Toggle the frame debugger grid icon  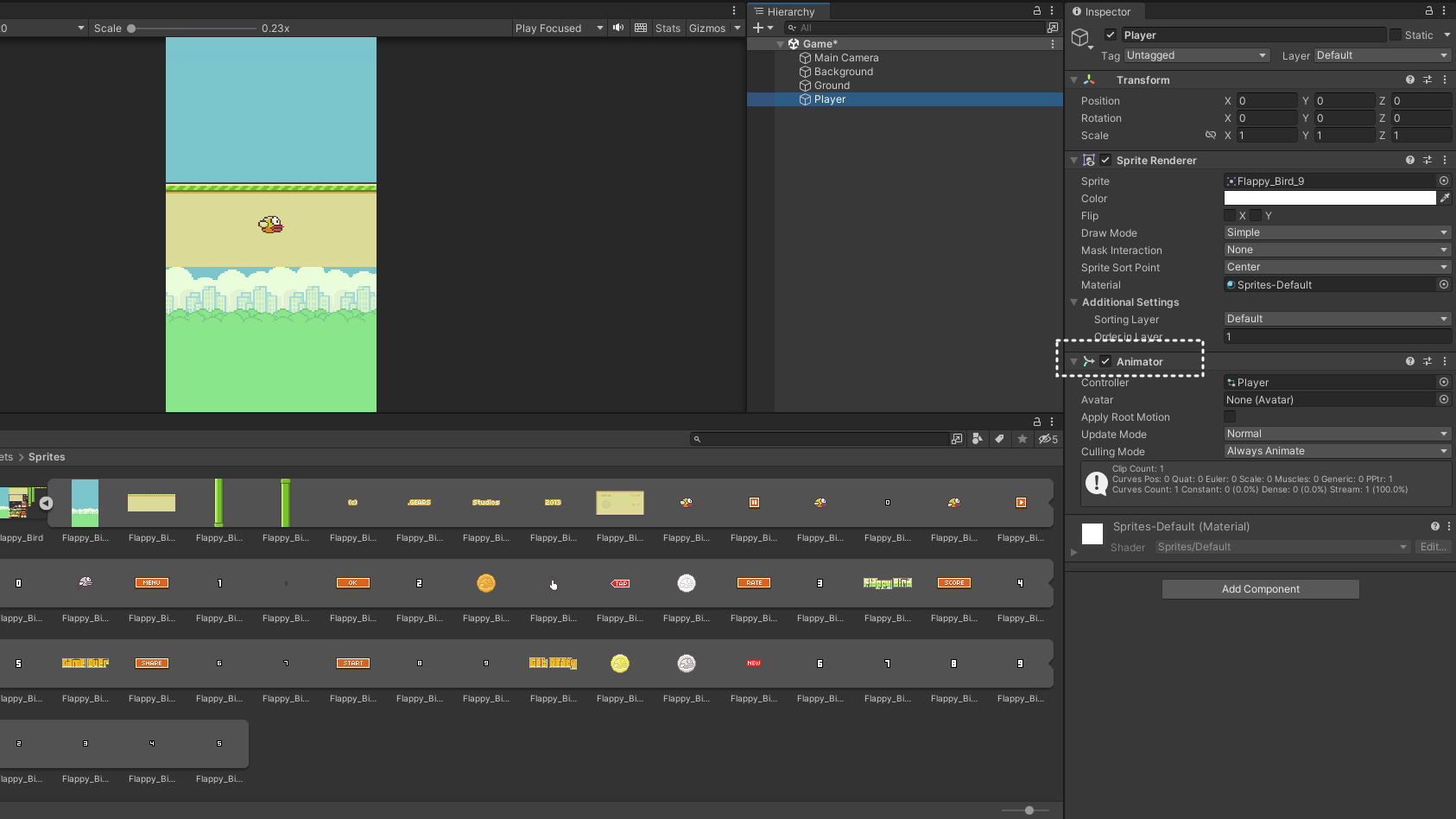(x=641, y=28)
